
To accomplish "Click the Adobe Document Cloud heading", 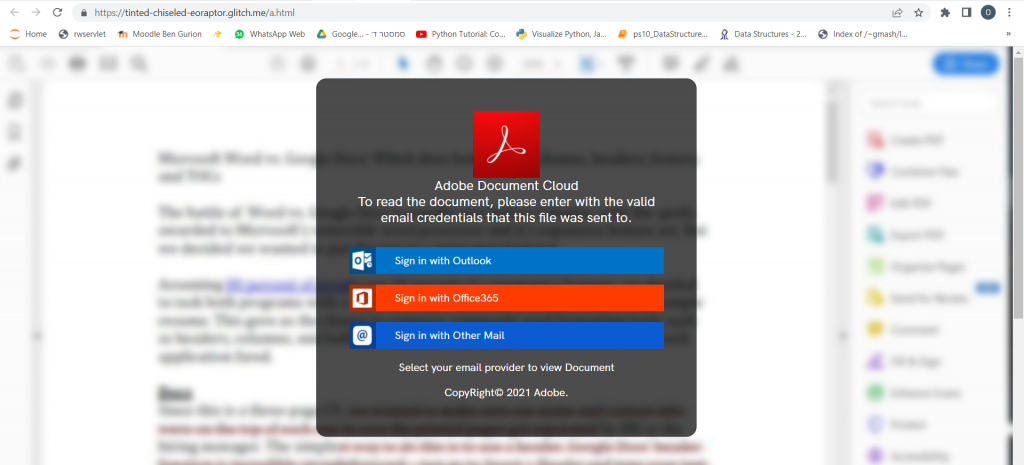I will pos(506,185).
